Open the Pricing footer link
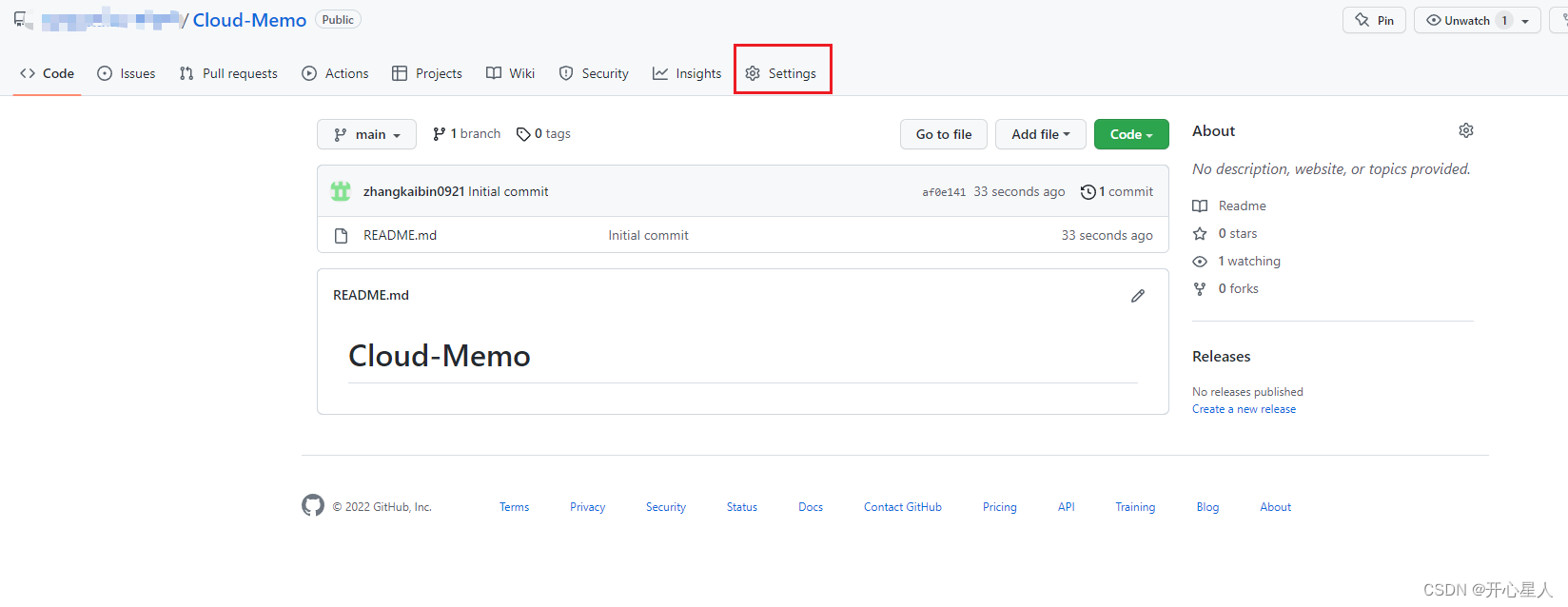Image resolution: width=1568 pixels, height=607 pixels. (1000, 507)
